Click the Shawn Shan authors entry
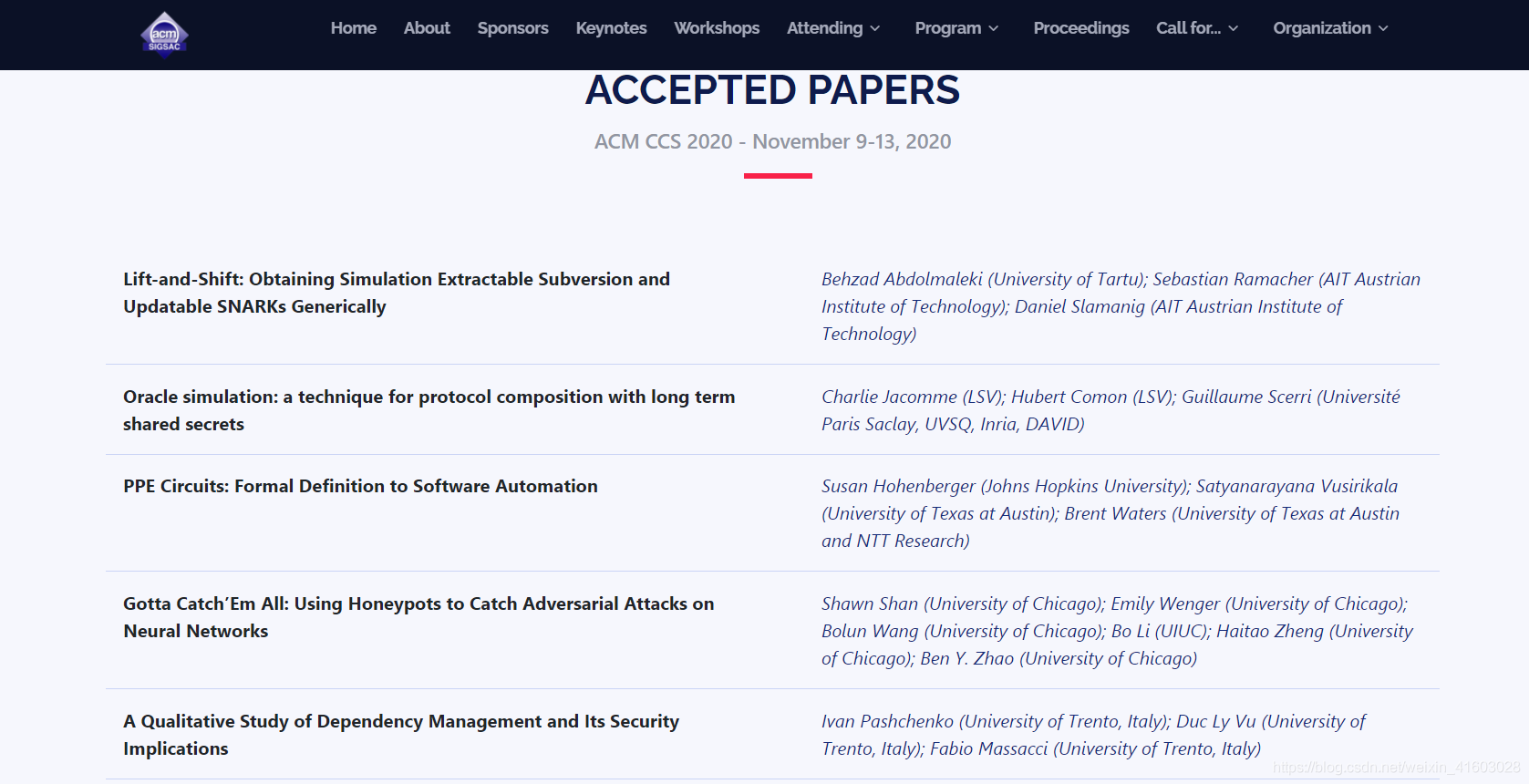The image size is (1529, 784). coord(1117,631)
